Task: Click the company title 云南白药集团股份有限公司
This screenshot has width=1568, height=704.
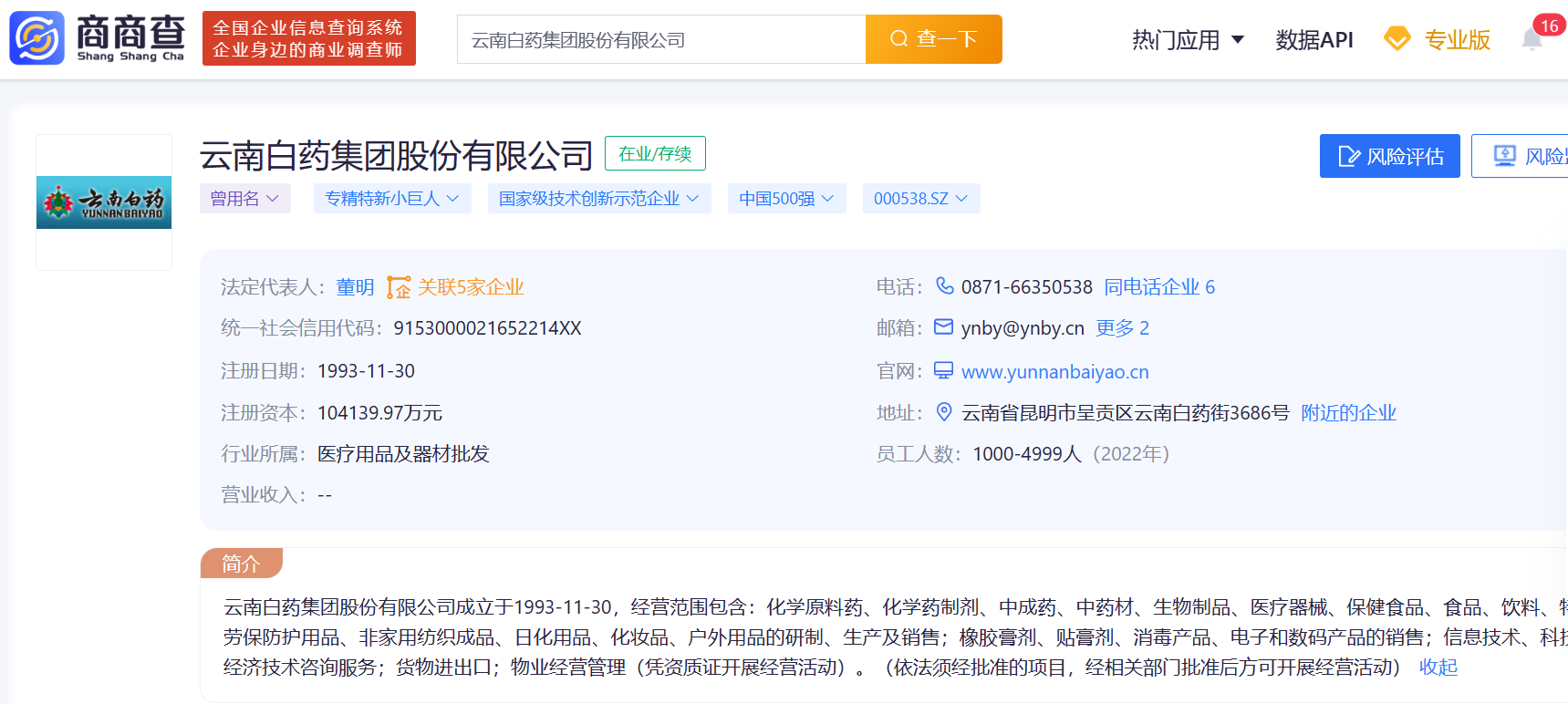Action: 397,156
